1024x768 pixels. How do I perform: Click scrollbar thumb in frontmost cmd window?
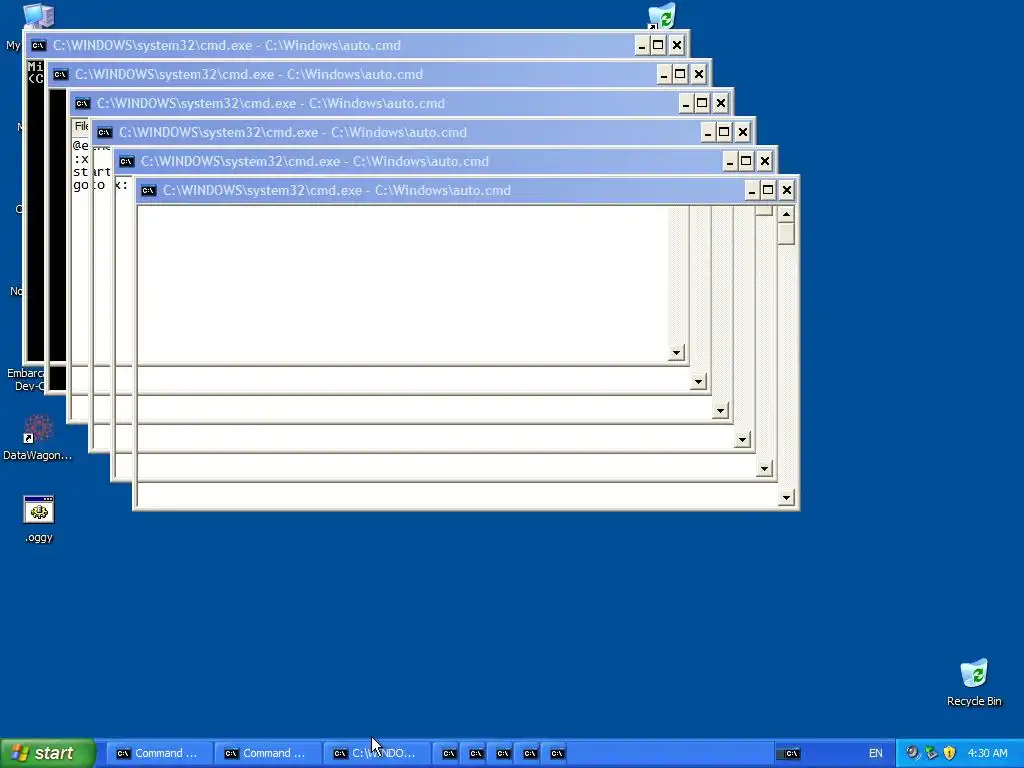(x=786, y=234)
